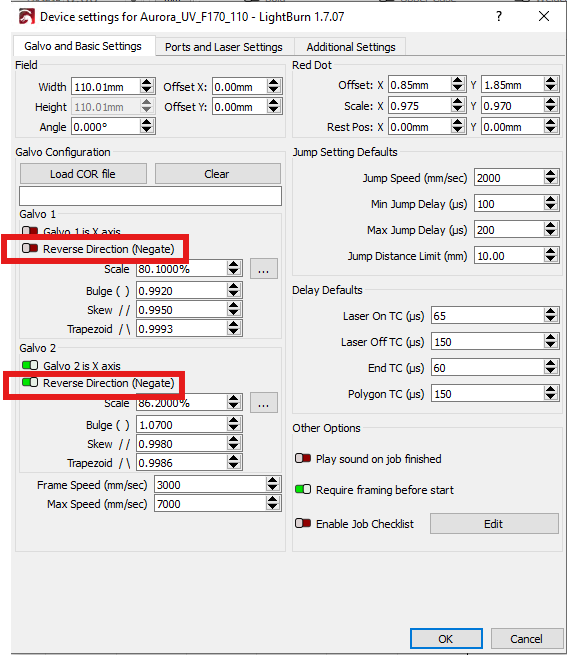Click the Load COR file button

(x=83, y=174)
